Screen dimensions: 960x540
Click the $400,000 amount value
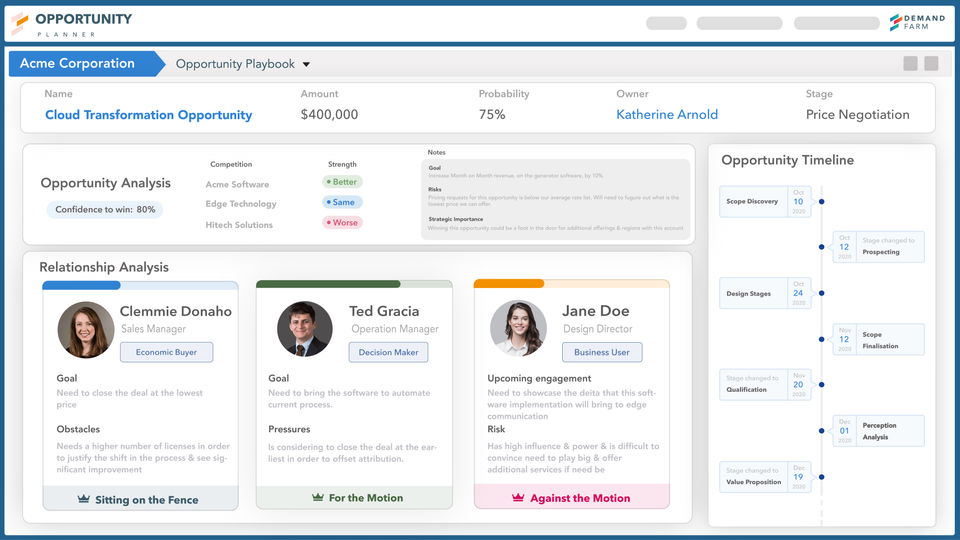(329, 114)
